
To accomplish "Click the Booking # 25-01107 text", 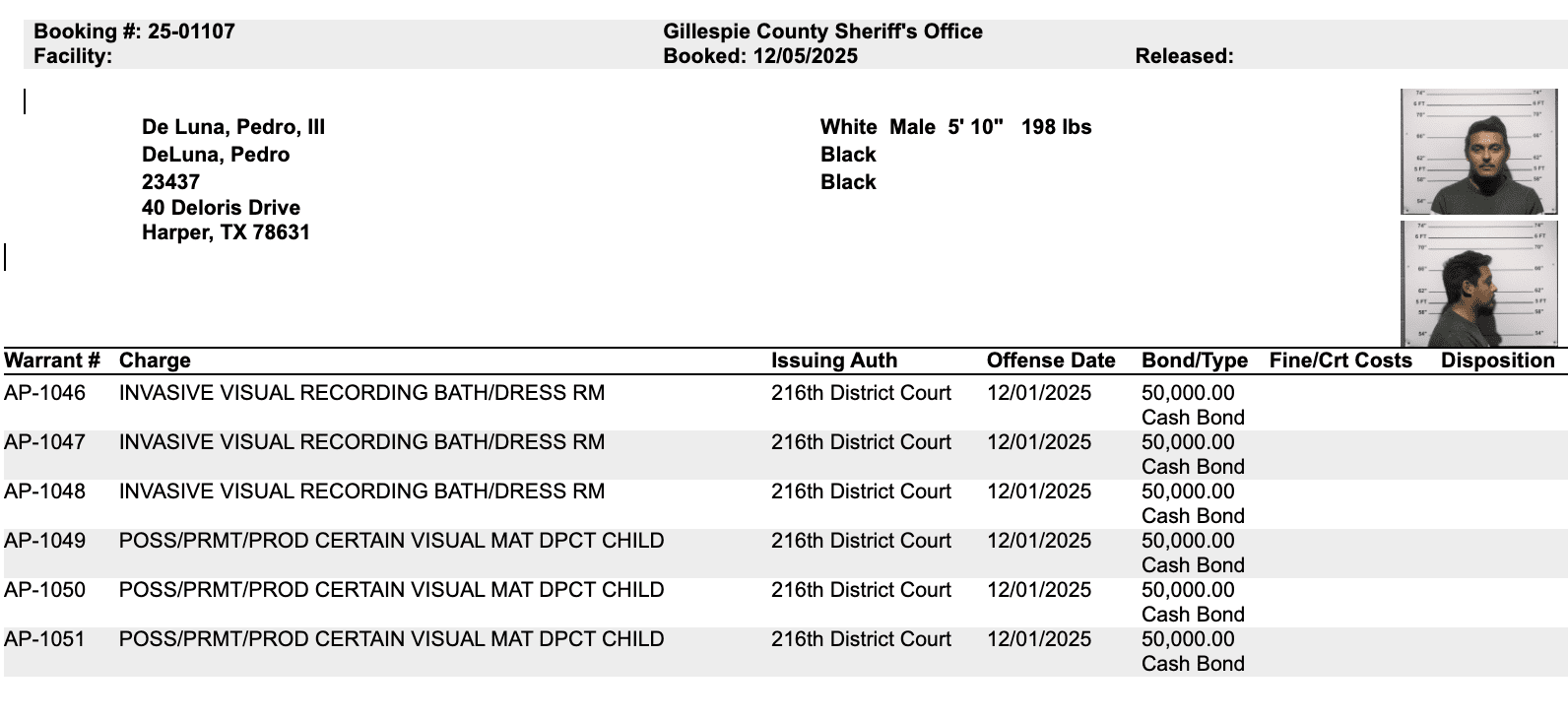I will 134,32.
